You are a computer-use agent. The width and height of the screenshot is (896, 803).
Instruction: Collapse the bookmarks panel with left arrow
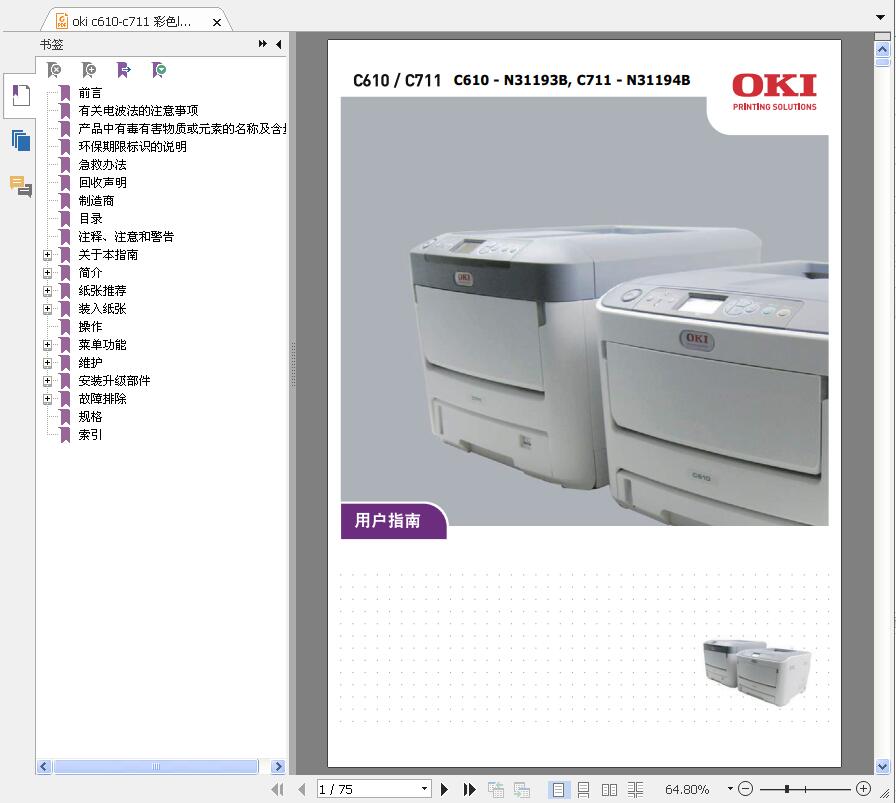coord(279,44)
